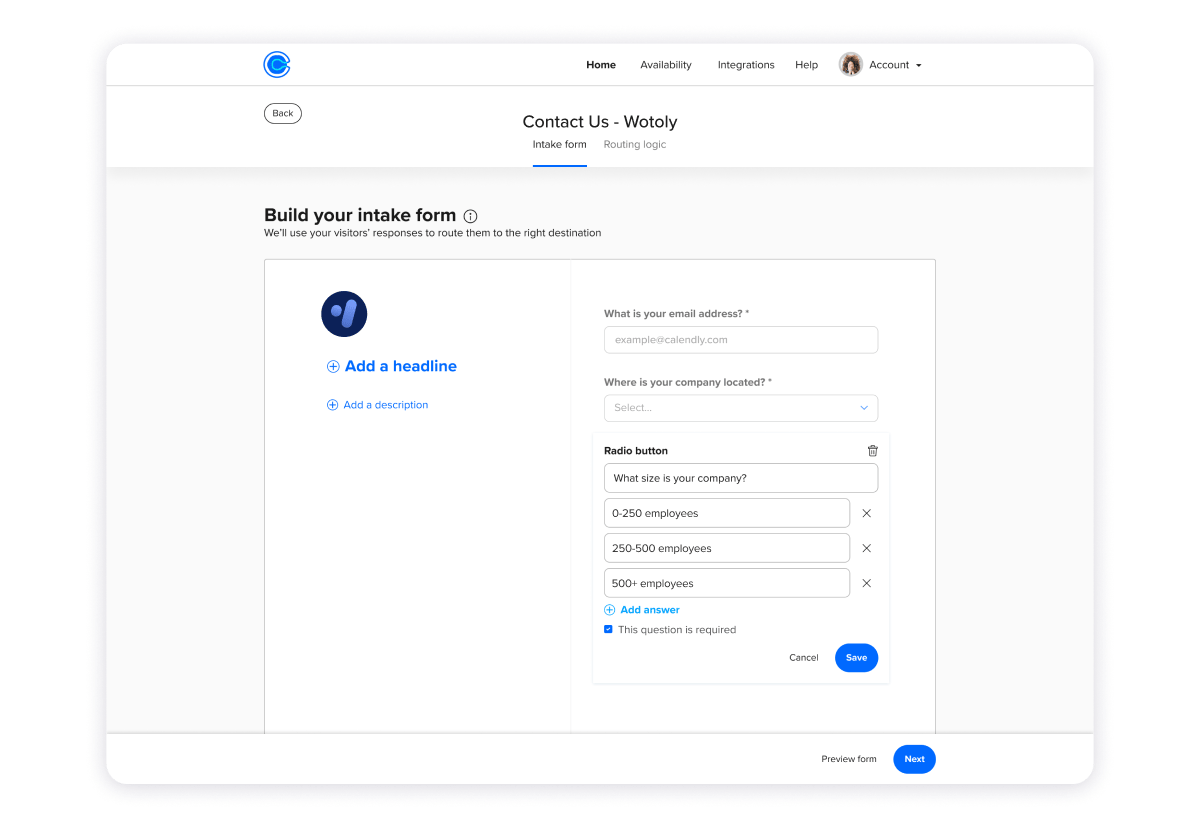Open the intake form info icon
The height and width of the screenshot is (817, 1200).
click(471, 216)
